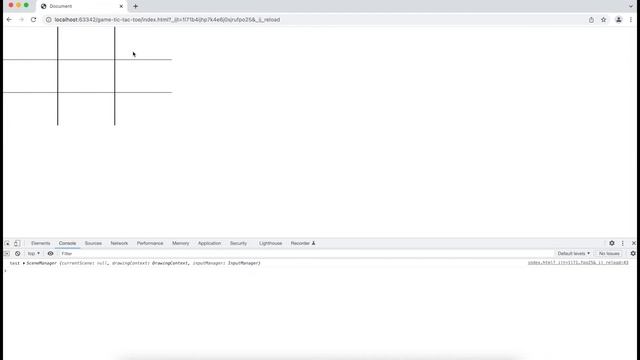This screenshot has height=360, width=640.
Task: Open console settings gear
Action: 633,253
